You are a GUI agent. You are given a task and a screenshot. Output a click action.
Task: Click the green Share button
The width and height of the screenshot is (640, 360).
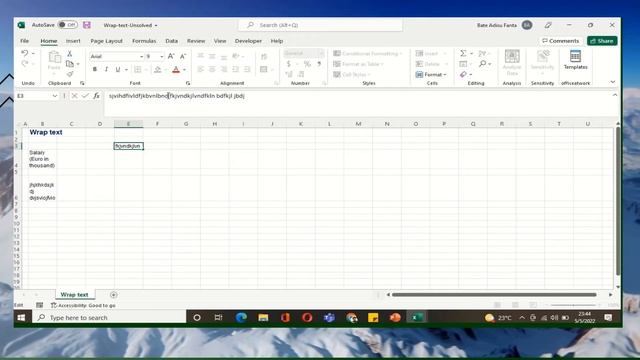(x=602, y=41)
